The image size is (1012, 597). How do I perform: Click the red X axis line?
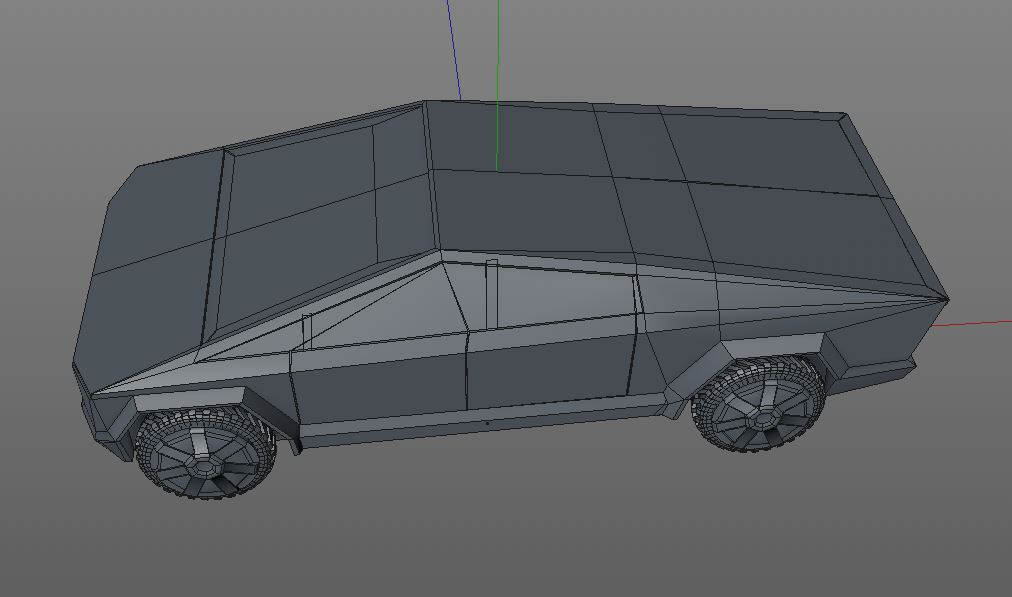(971, 323)
